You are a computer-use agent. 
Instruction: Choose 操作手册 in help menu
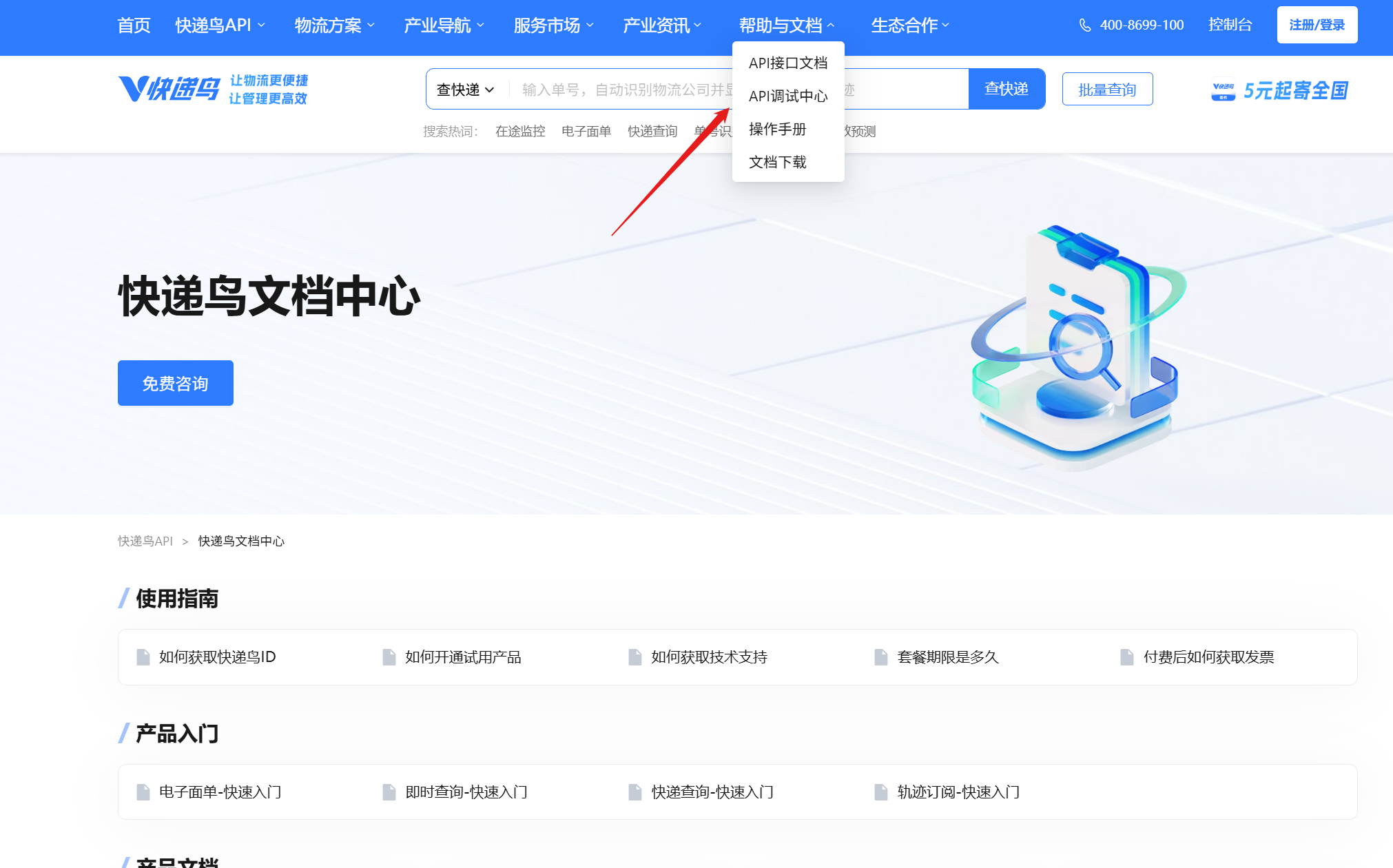[x=777, y=130]
